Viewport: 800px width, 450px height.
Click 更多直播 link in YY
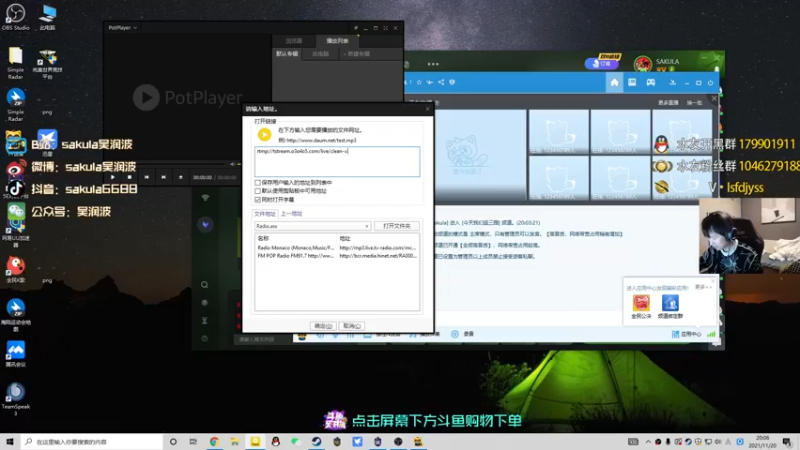coord(668,103)
